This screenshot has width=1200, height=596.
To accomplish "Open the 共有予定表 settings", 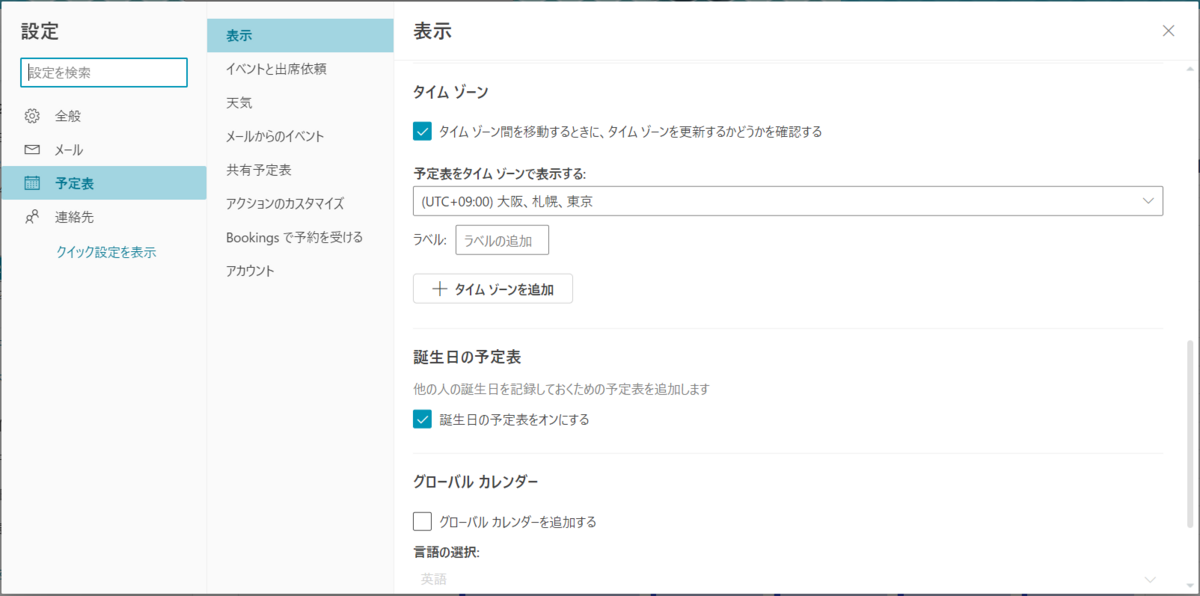I will coord(300,170).
